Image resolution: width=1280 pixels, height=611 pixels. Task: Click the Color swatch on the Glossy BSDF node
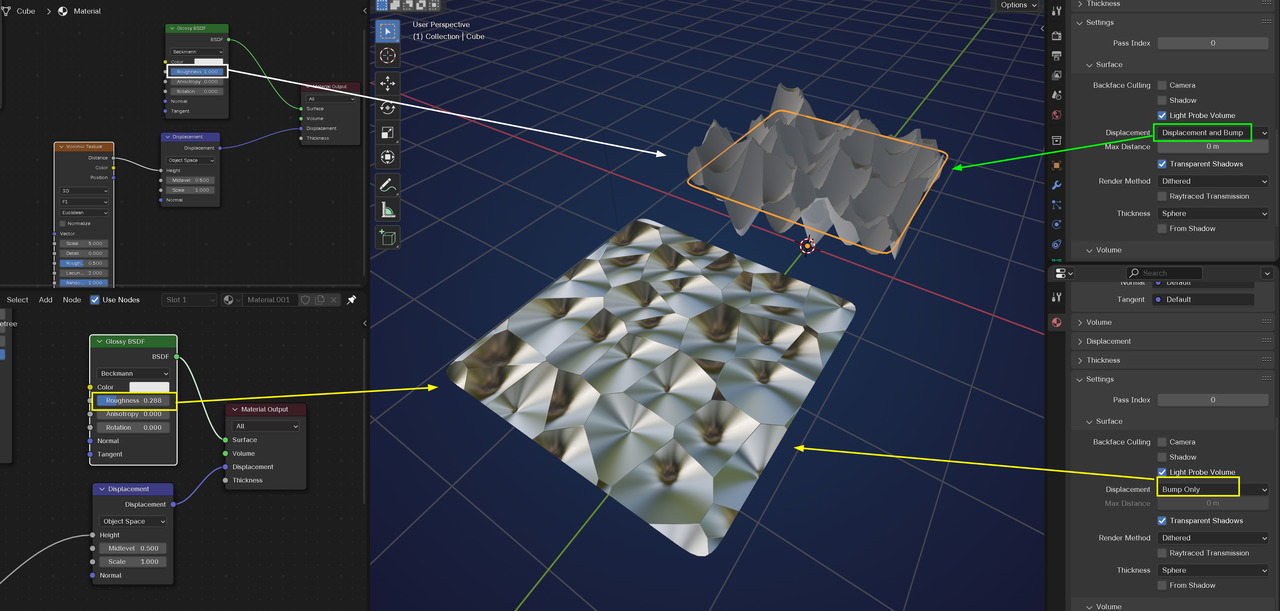click(150, 387)
